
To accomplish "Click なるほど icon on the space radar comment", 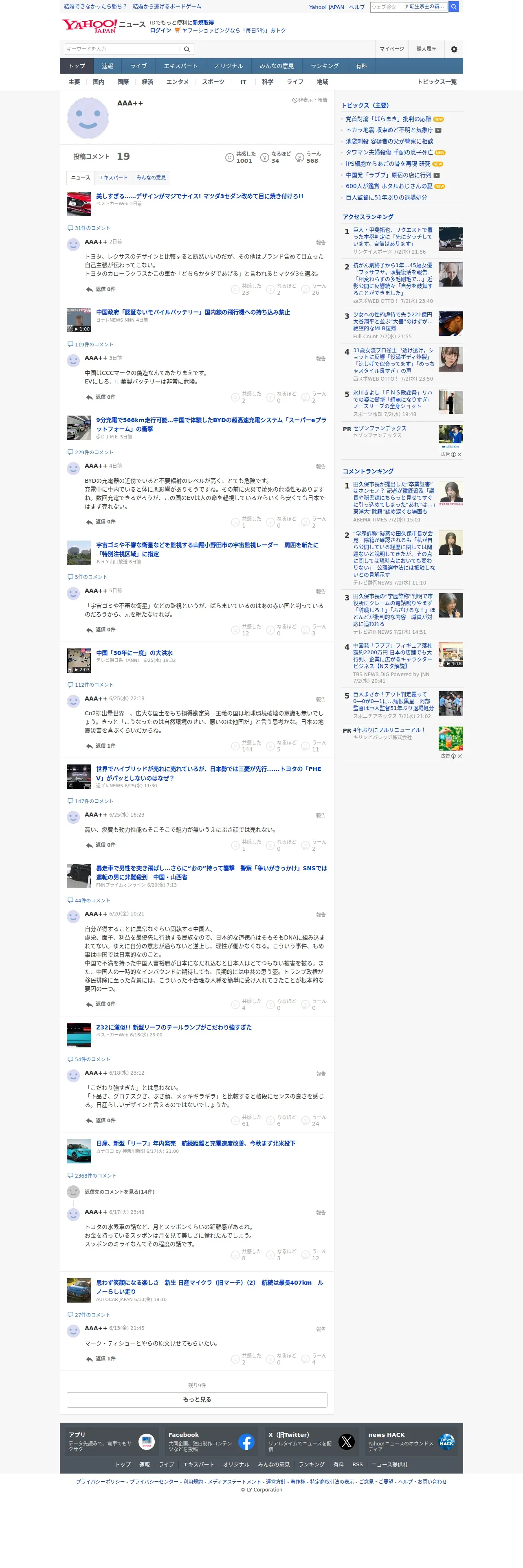I will click(x=271, y=630).
